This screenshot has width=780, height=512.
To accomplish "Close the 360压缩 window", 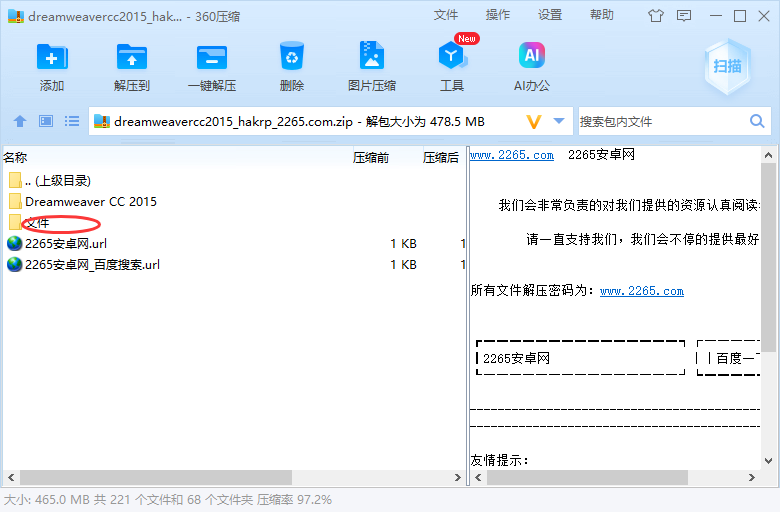I will (x=764, y=16).
